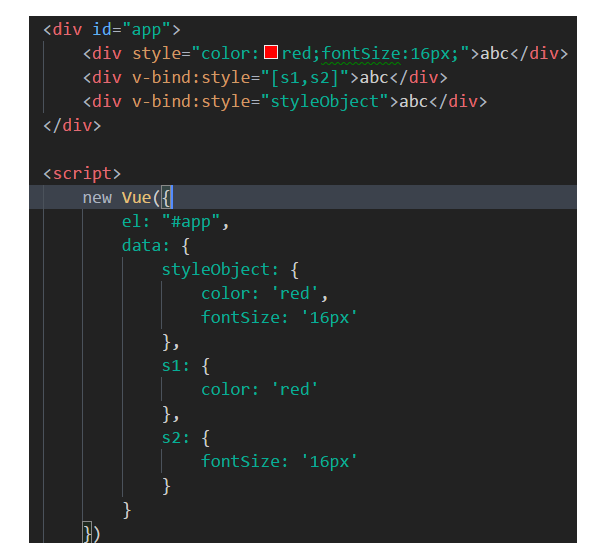Click the styleObject key in data
This screenshot has width=592, height=553.
click(216, 270)
